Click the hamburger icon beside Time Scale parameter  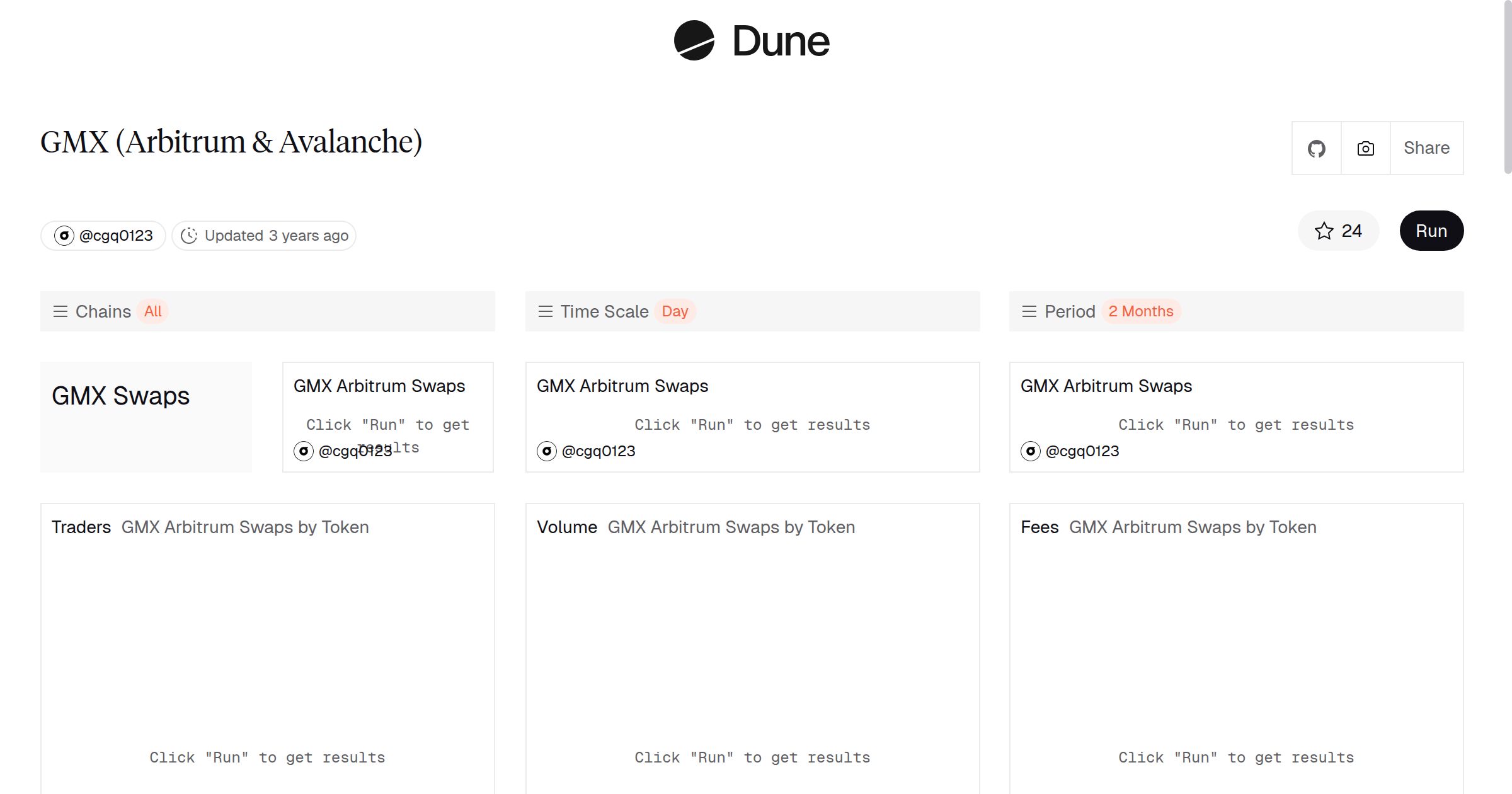click(545, 311)
